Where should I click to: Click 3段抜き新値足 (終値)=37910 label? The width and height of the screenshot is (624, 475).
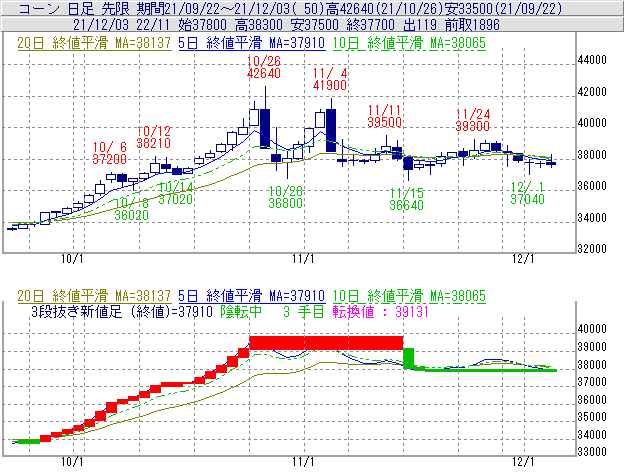[x=122, y=311]
